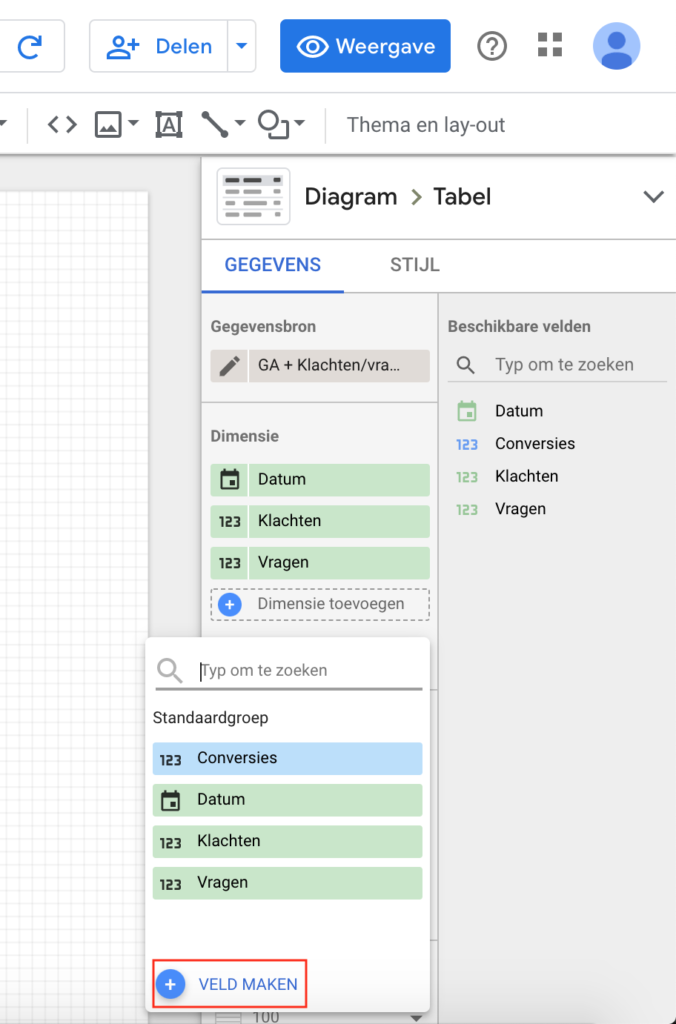This screenshot has height=1024, width=676.
Task: Click the pencil edit data source icon
Action: 229,366
